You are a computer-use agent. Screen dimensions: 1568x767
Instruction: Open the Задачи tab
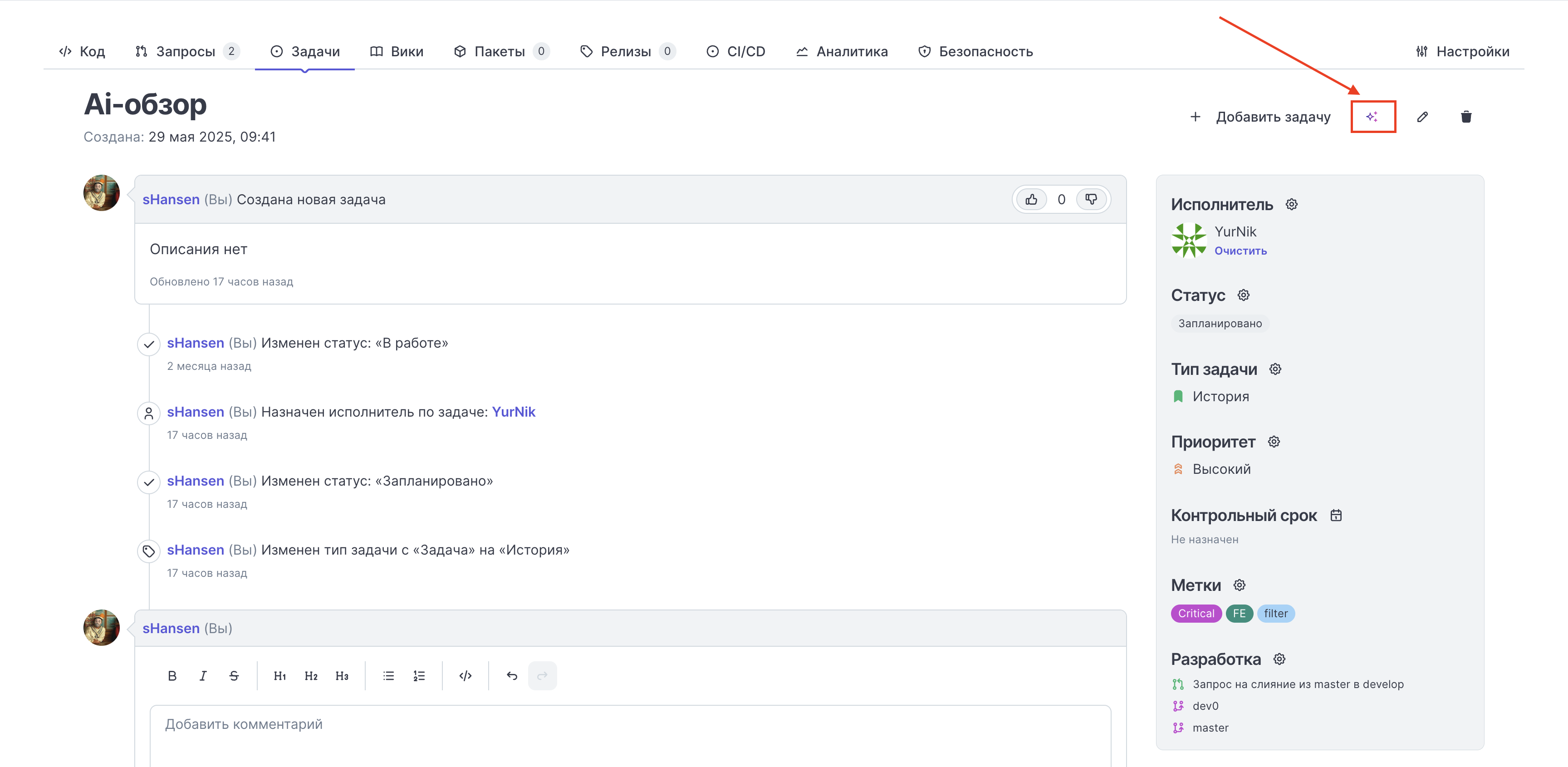[x=305, y=52]
